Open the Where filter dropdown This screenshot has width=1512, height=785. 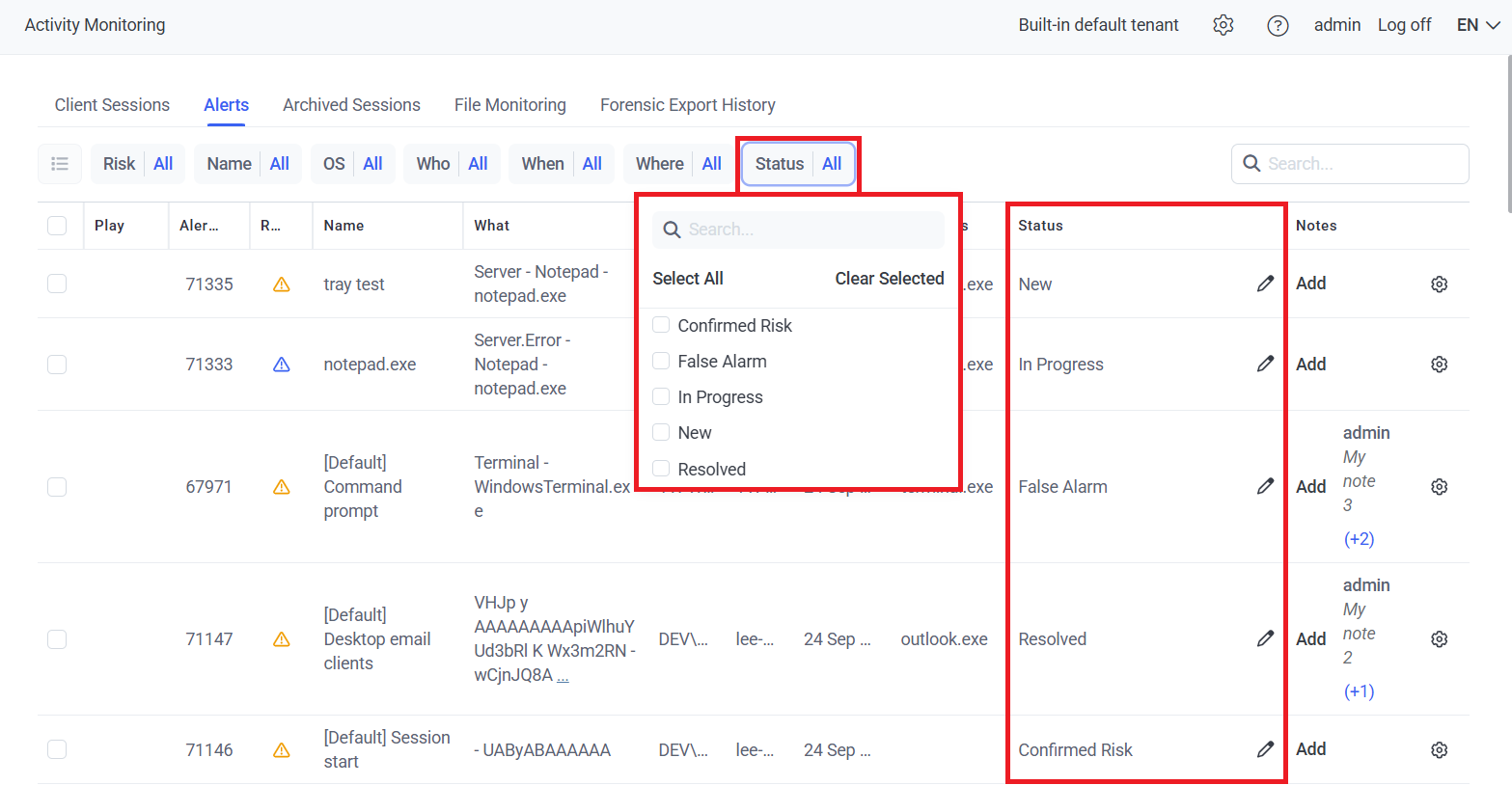coord(678,164)
